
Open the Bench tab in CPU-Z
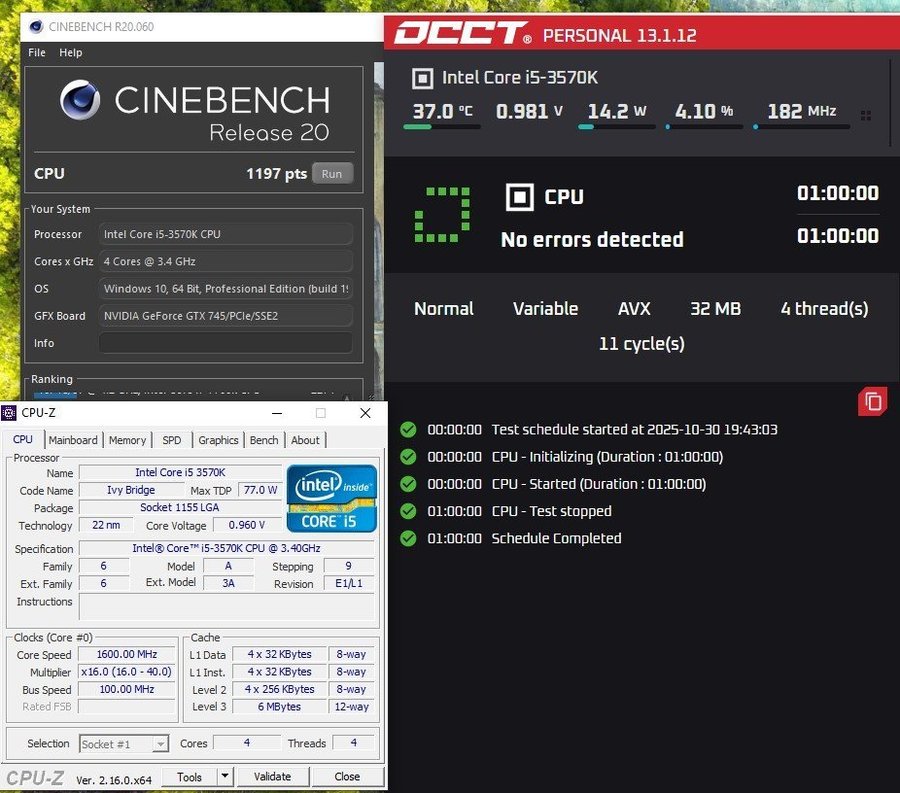tap(264, 440)
